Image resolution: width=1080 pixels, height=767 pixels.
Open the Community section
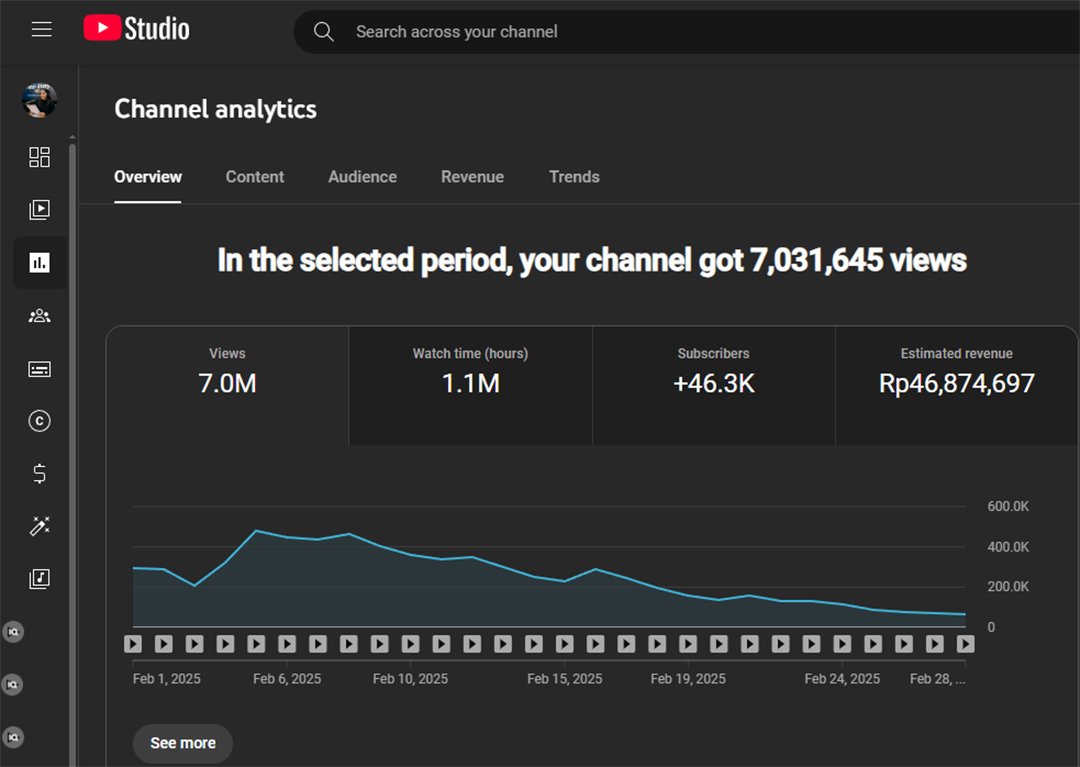[40, 315]
